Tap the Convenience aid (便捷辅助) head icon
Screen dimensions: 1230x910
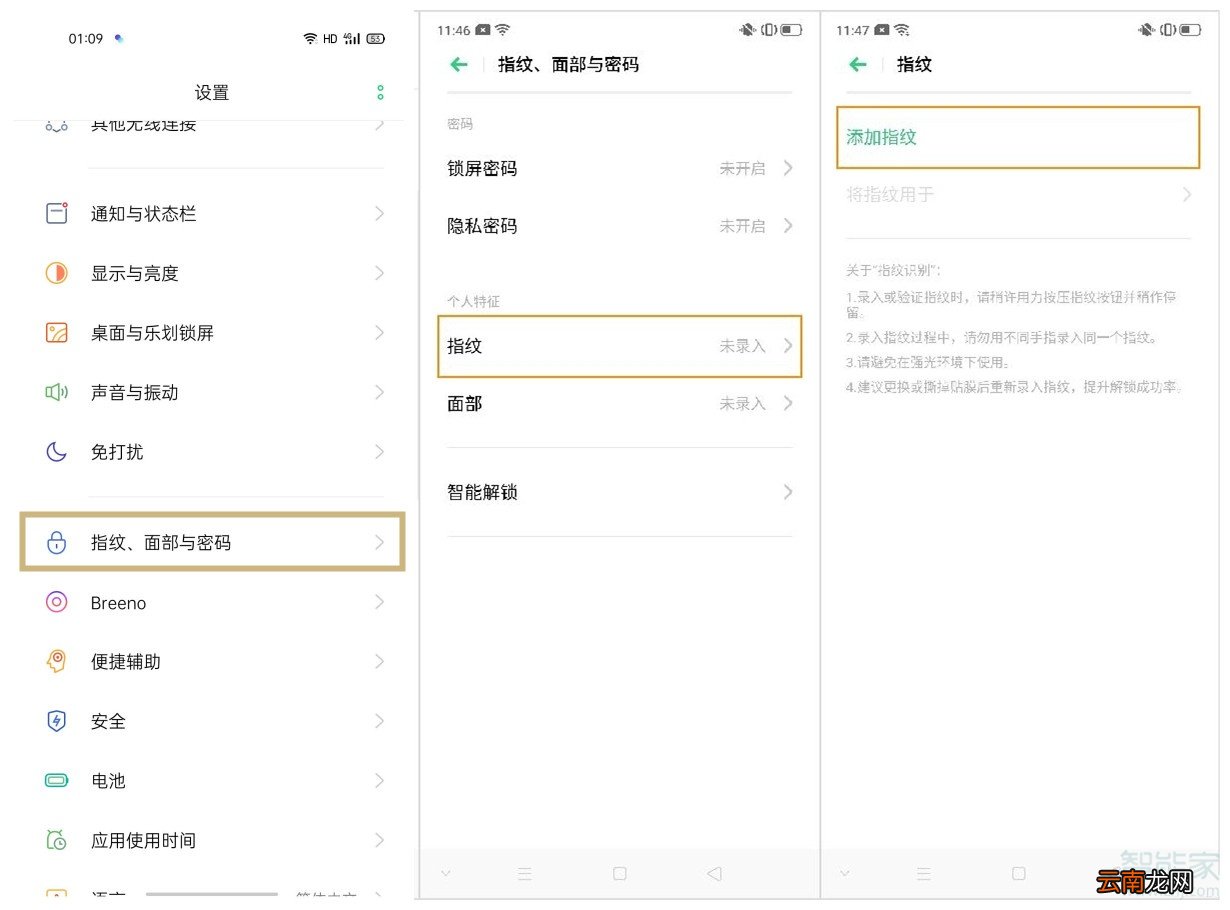(x=57, y=661)
